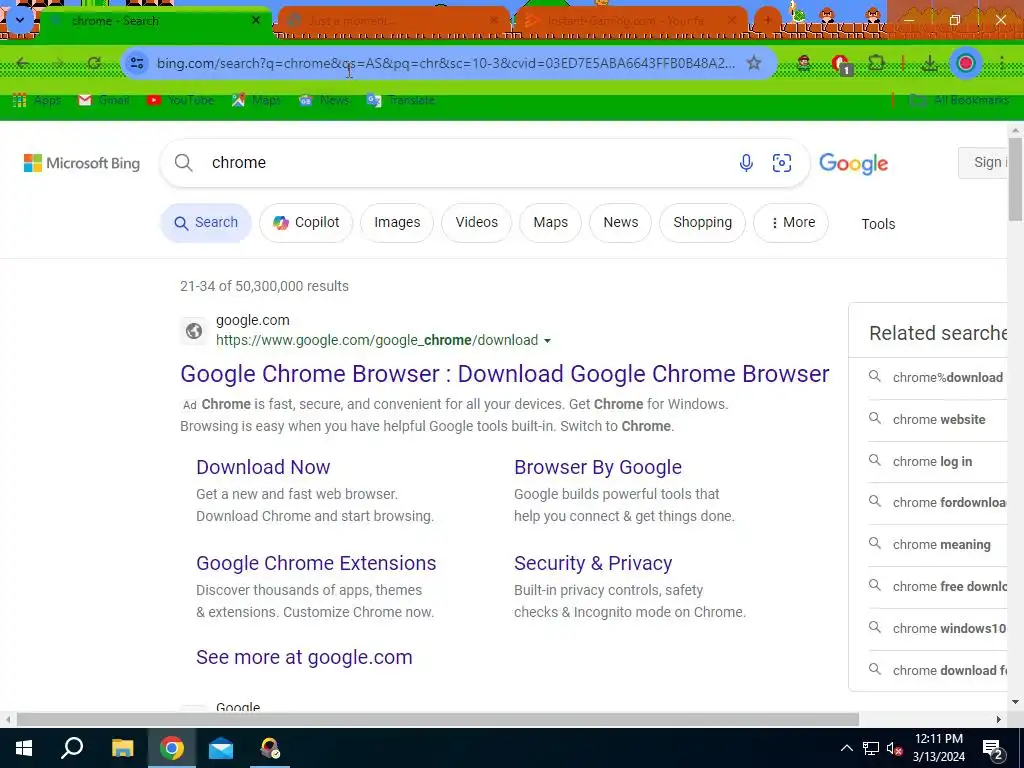Viewport: 1024px width, 768px height.
Task: Click the address bar URL field
Action: pos(445,63)
